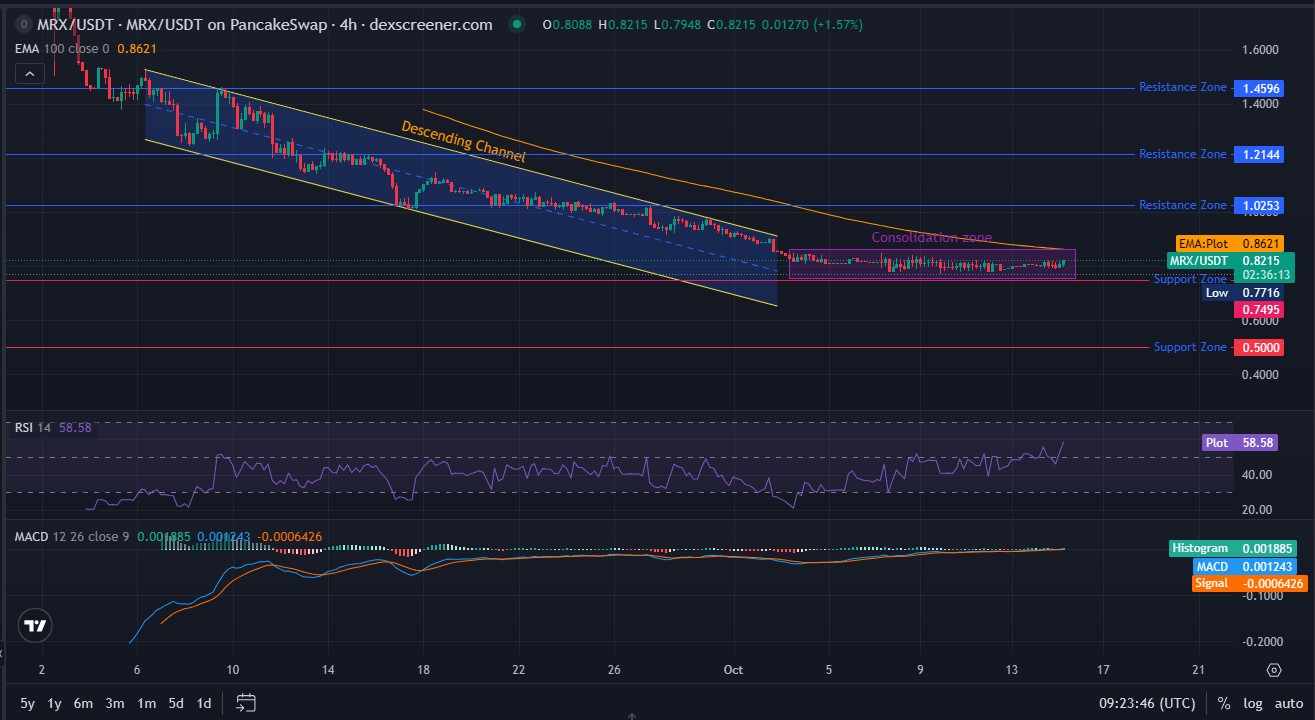Click the Low 0.7716 price tag

coord(1243,293)
